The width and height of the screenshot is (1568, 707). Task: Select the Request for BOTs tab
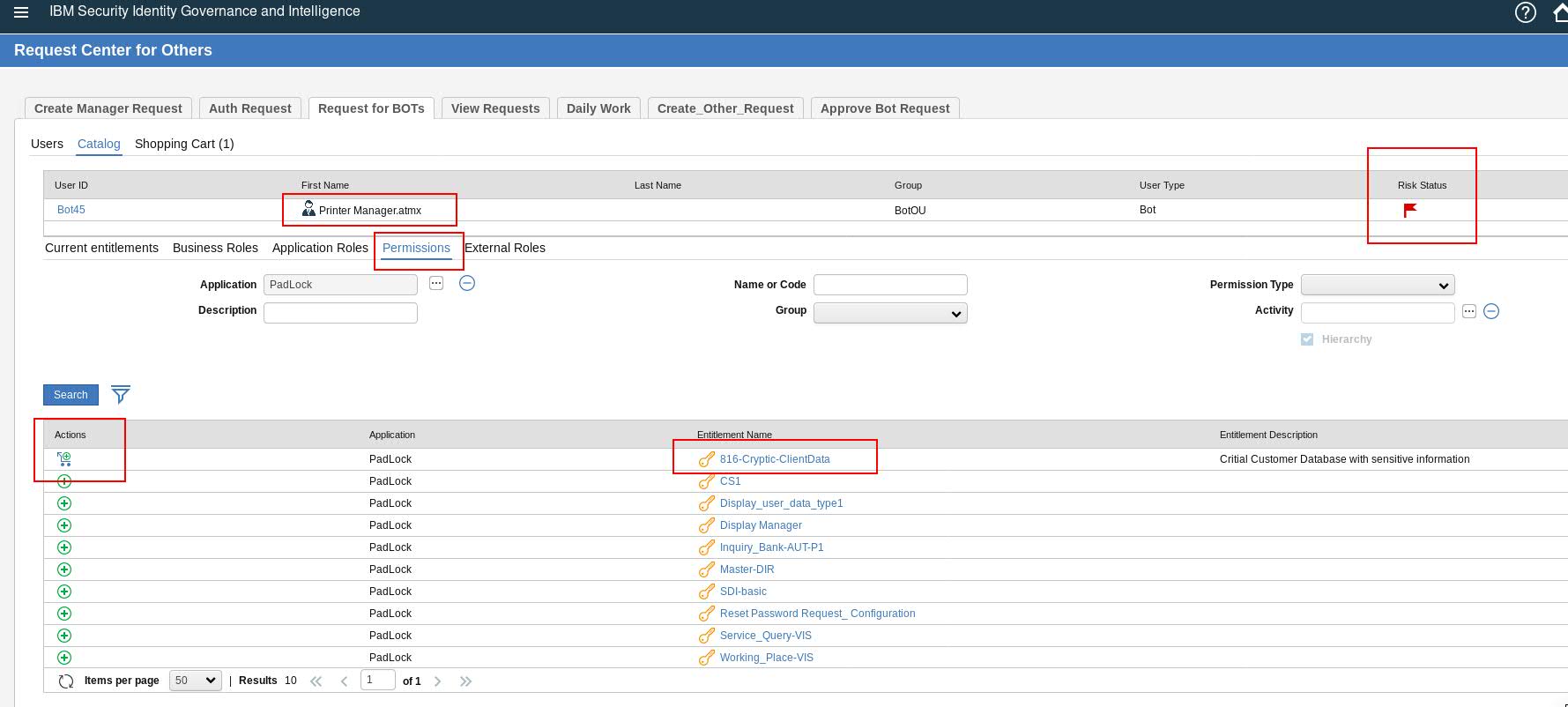pyautogui.click(x=371, y=108)
